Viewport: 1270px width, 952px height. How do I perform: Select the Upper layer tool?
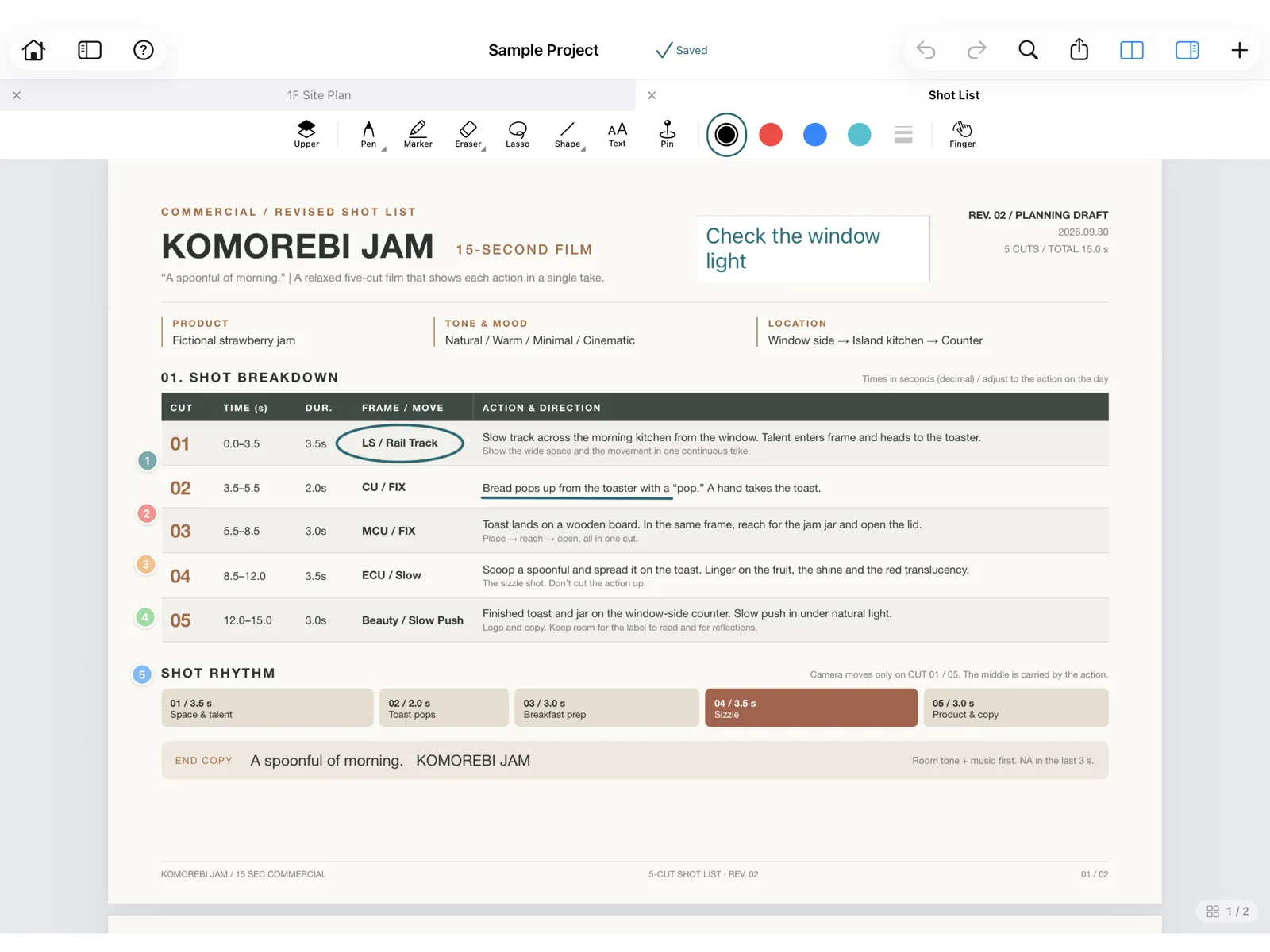306,134
